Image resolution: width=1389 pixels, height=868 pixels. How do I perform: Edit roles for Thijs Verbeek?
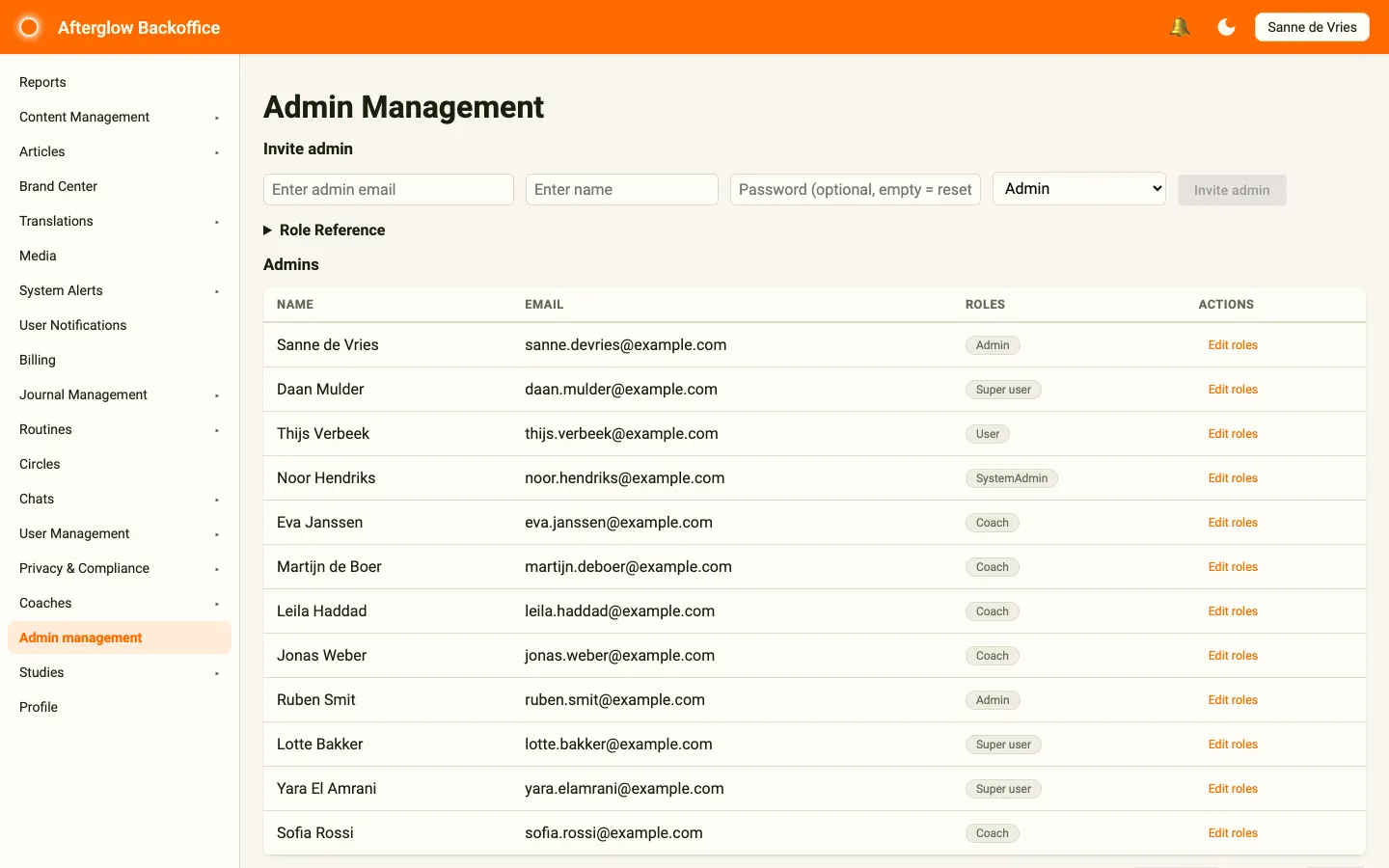pyautogui.click(x=1233, y=434)
